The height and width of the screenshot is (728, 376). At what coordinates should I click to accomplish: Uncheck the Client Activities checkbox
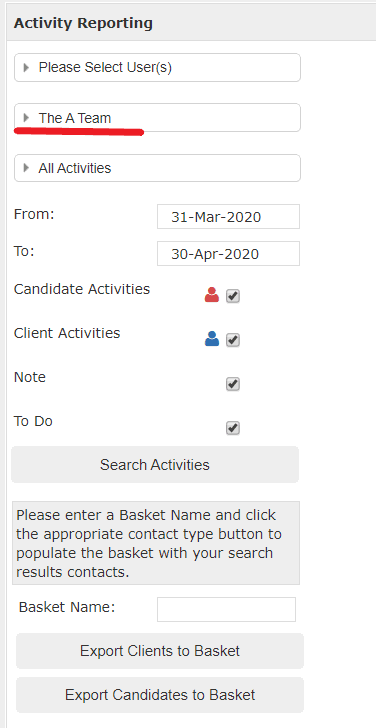click(x=233, y=340)
